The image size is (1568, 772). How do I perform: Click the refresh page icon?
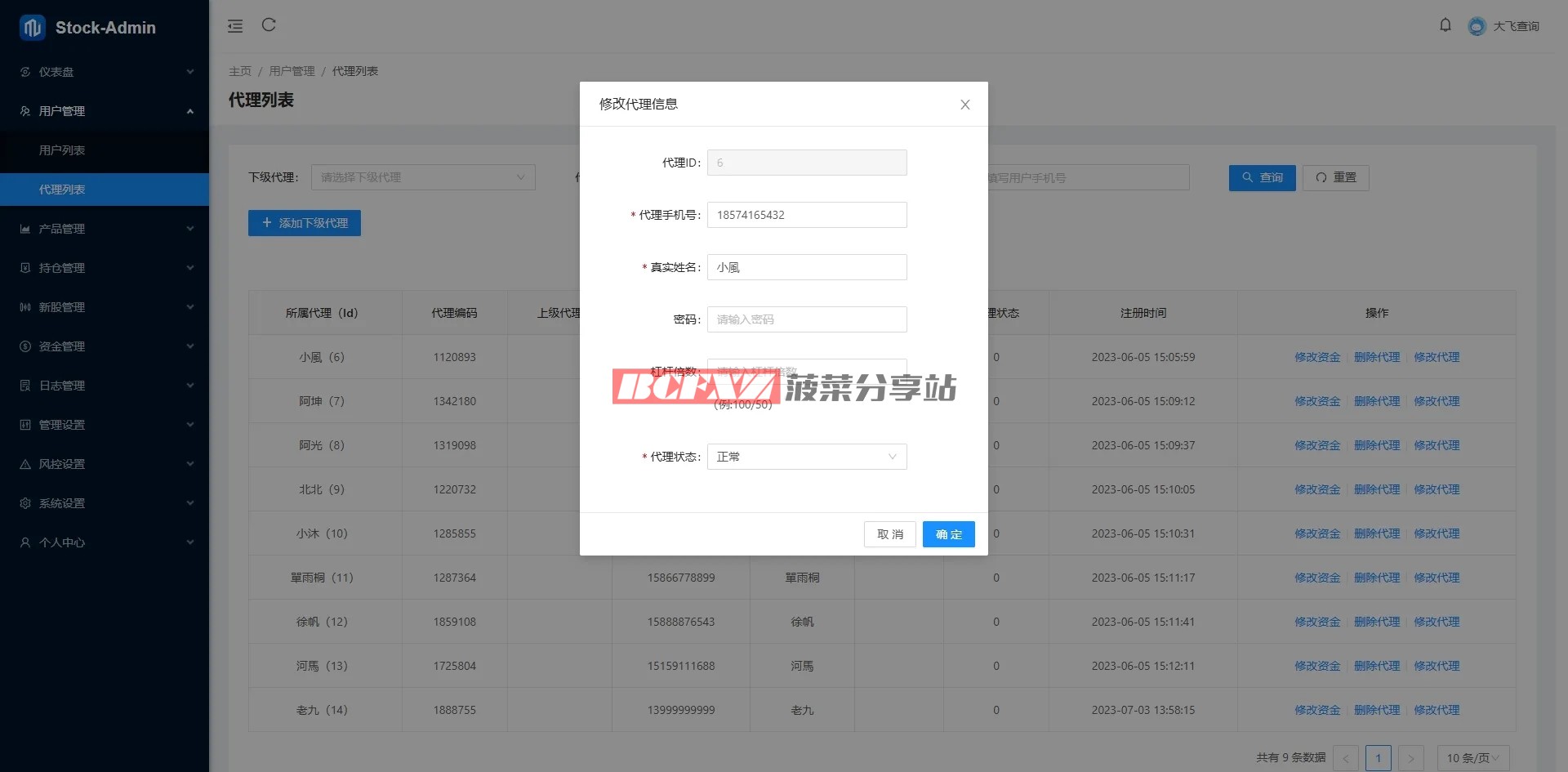[269, 25]
